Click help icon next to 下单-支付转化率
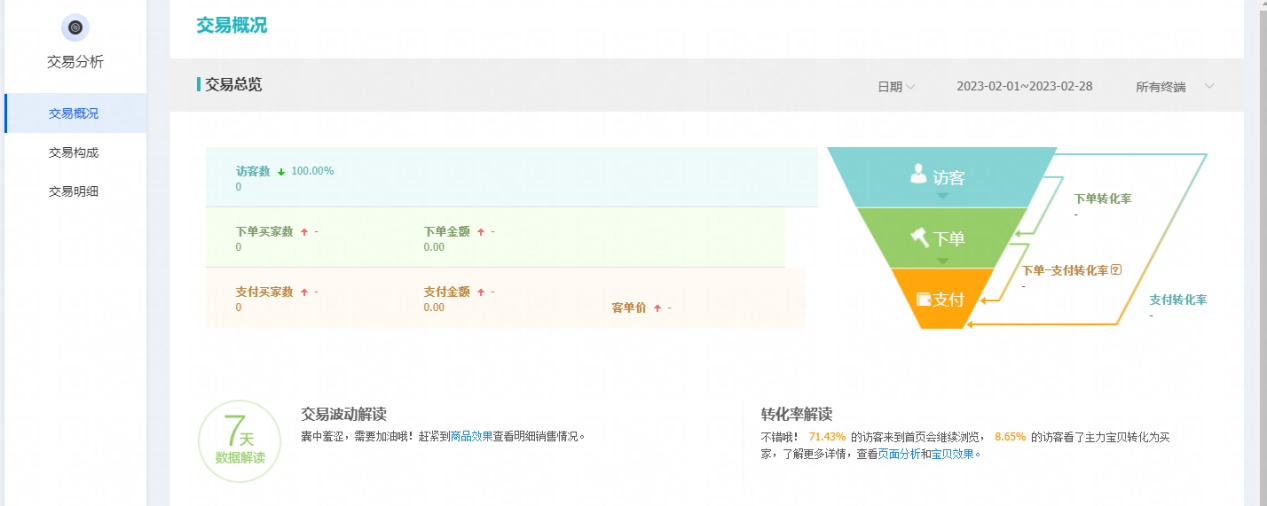1267x506 pixels. point(1116,270)
